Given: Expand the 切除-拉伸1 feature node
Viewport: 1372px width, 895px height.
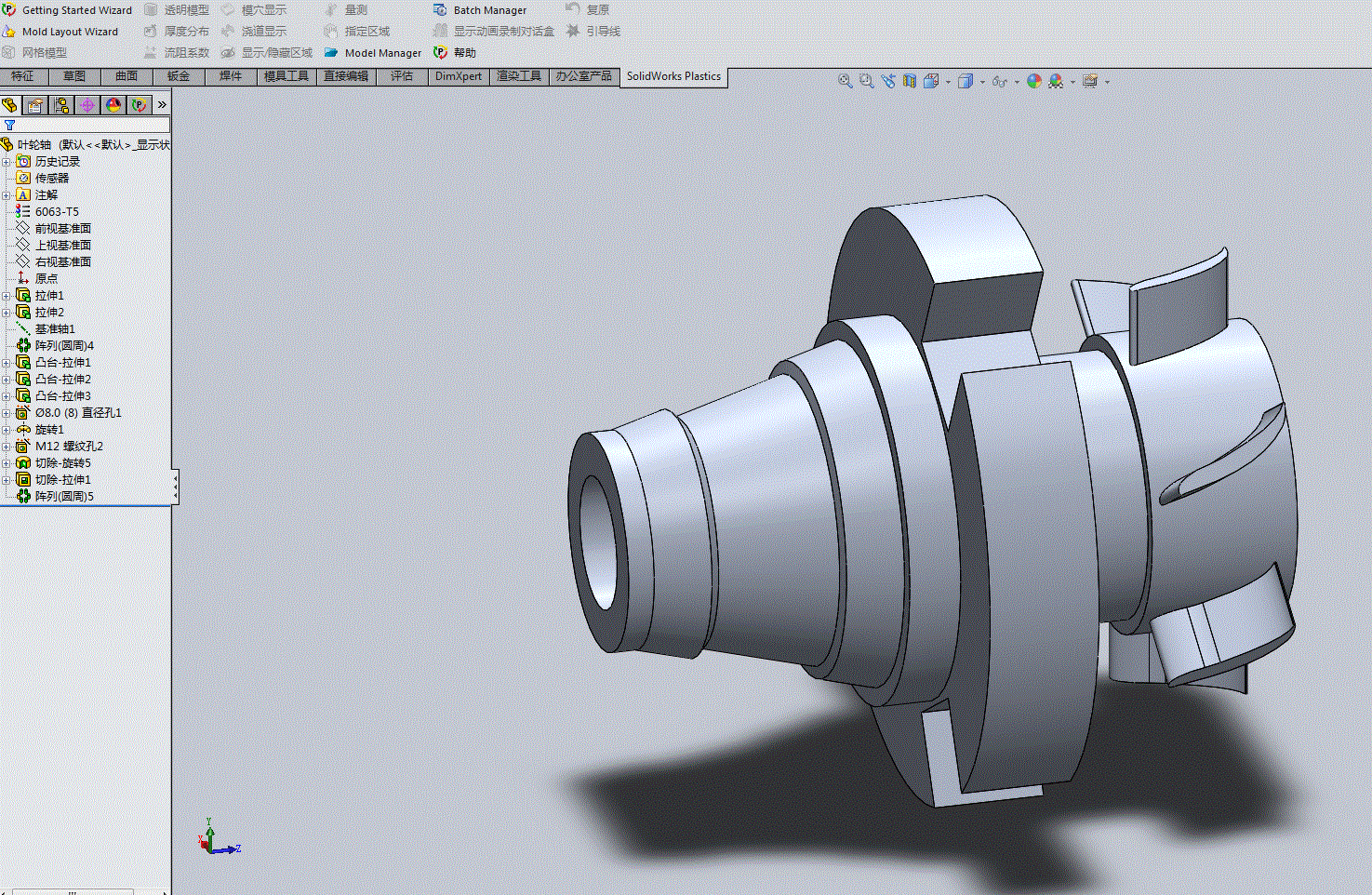Looking at the screenshot, I should tap(7, 479).
